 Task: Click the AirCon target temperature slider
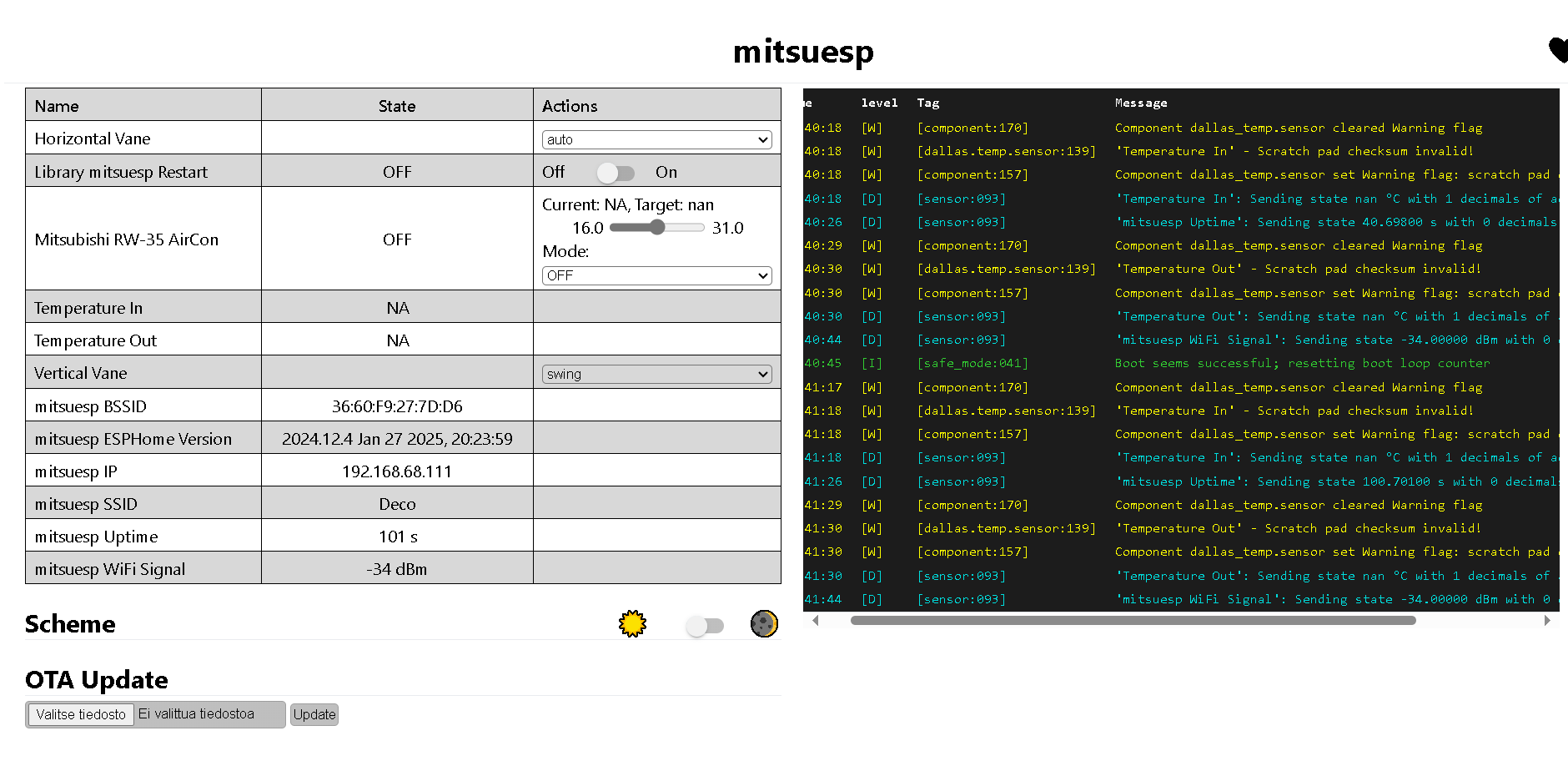click(x=656, y=228)
